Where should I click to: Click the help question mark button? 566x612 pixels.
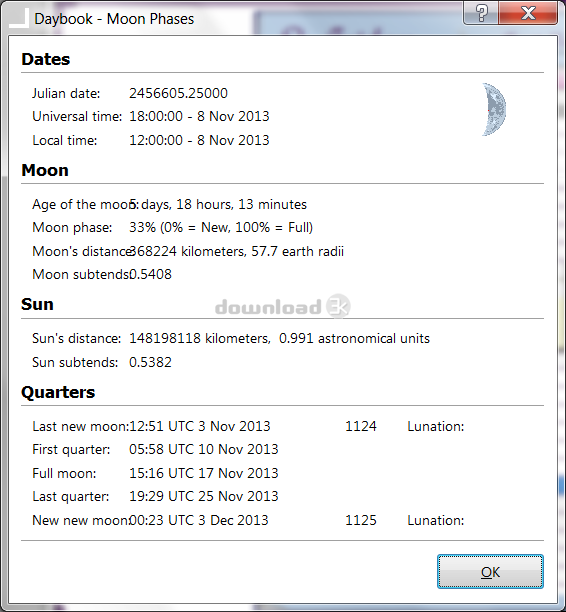pos(481,13)
